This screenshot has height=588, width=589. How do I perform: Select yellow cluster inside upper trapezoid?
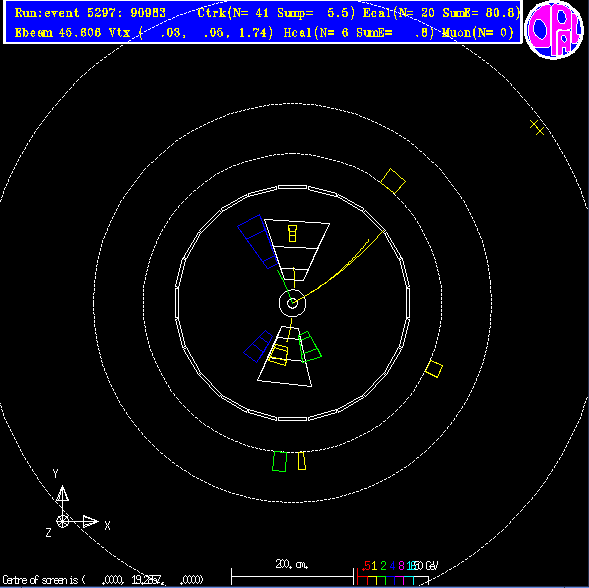(x=292, y=233)
